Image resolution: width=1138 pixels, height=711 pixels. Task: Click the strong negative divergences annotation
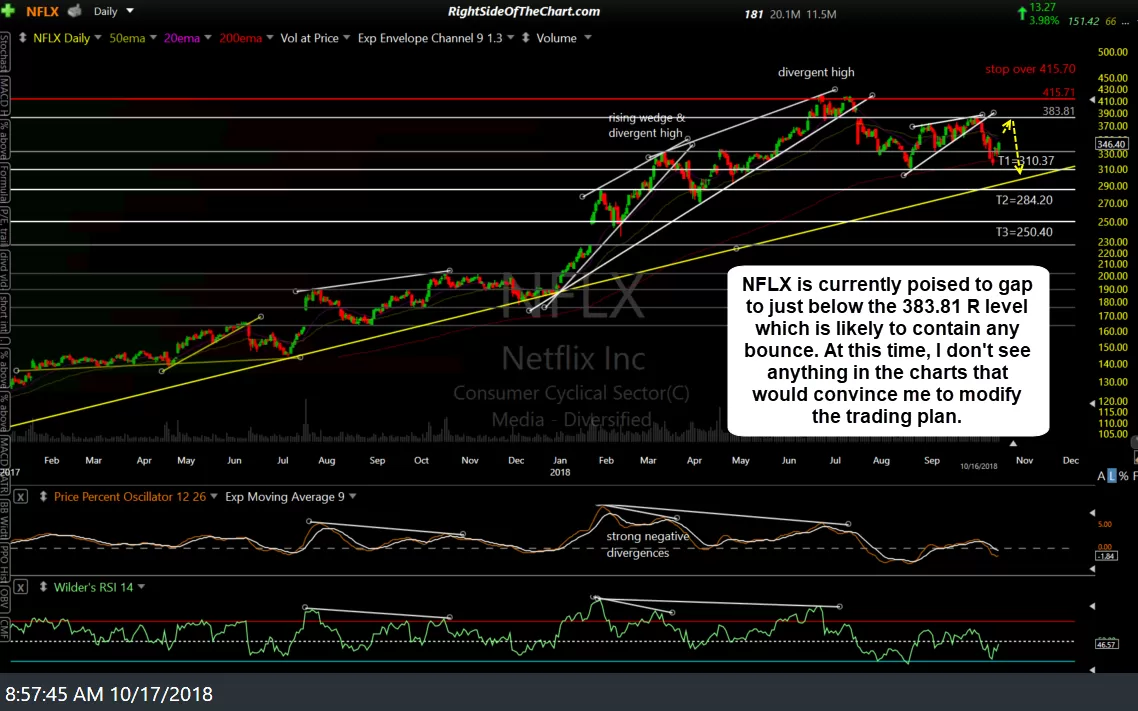(x=647, y=544)
